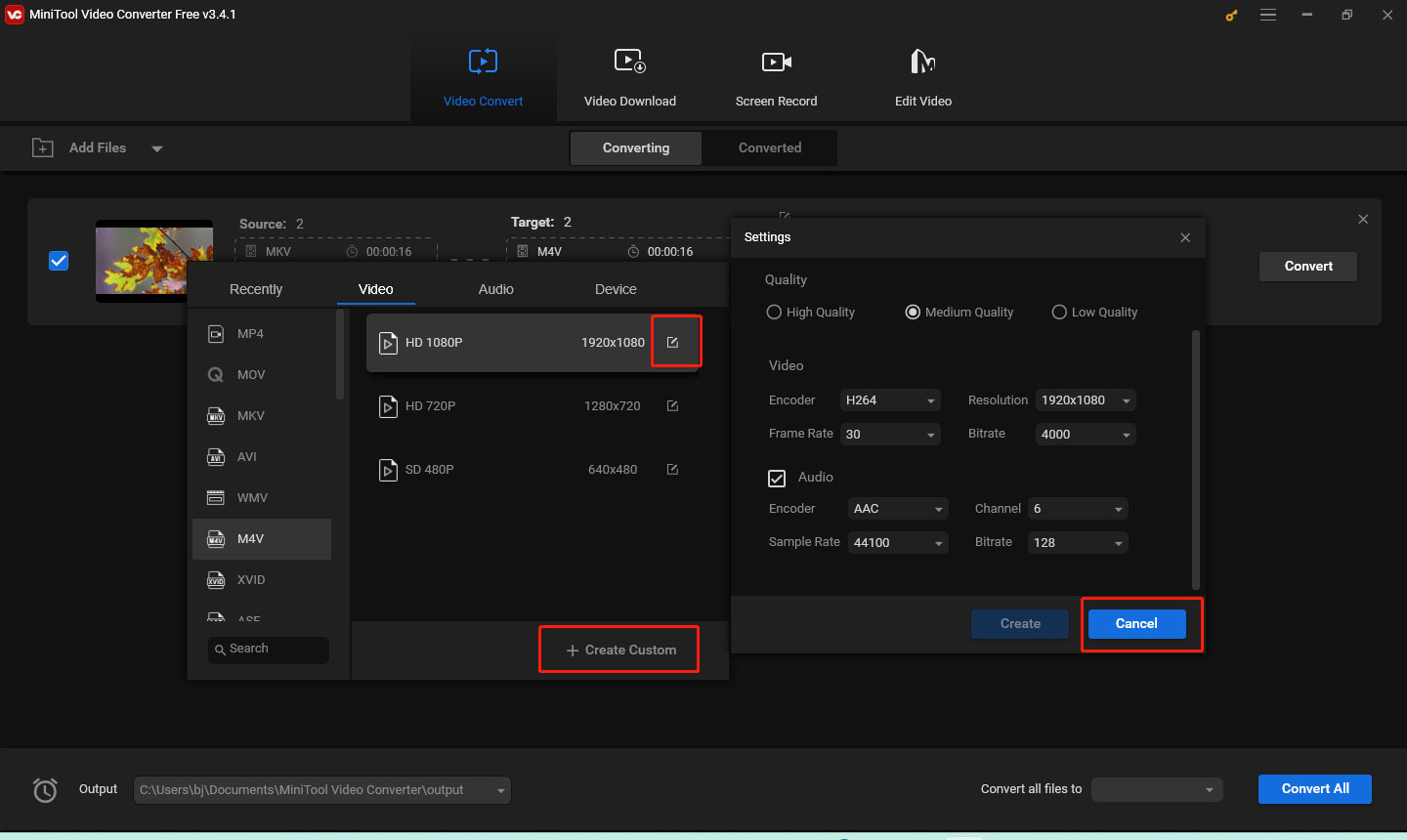Viewport: 1407px width, 840px height.
Task: Open the Video format tab
Action: click(x=376, y=289)
